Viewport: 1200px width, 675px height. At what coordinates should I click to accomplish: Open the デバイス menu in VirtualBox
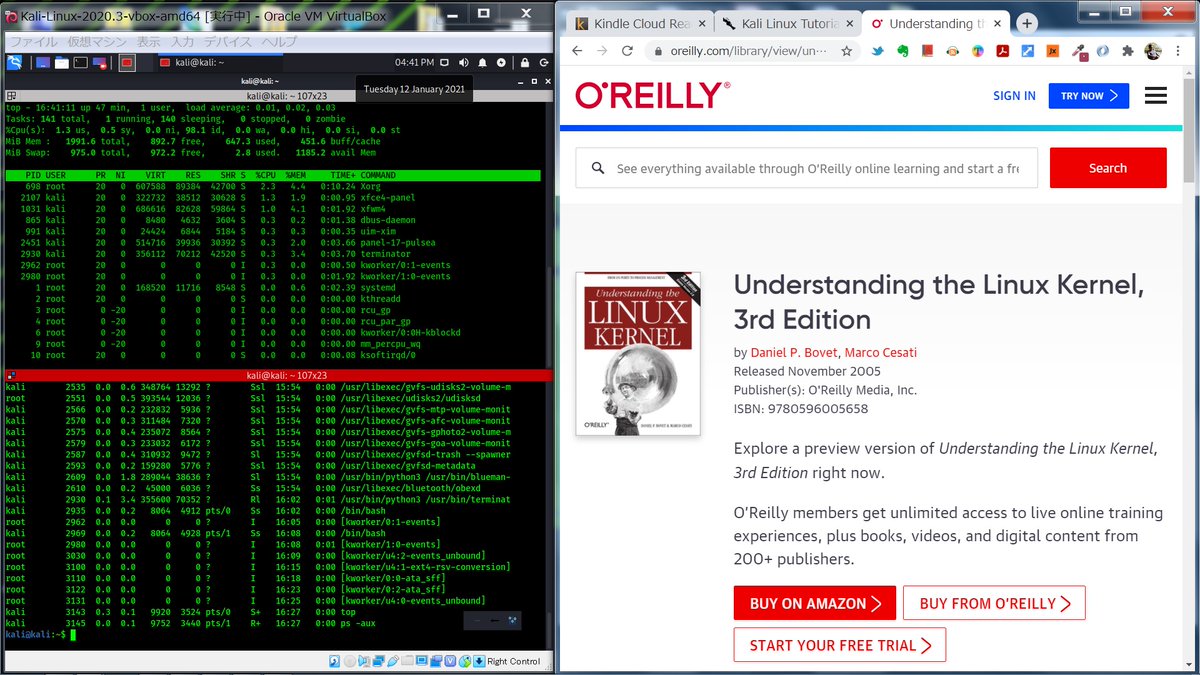228,42
